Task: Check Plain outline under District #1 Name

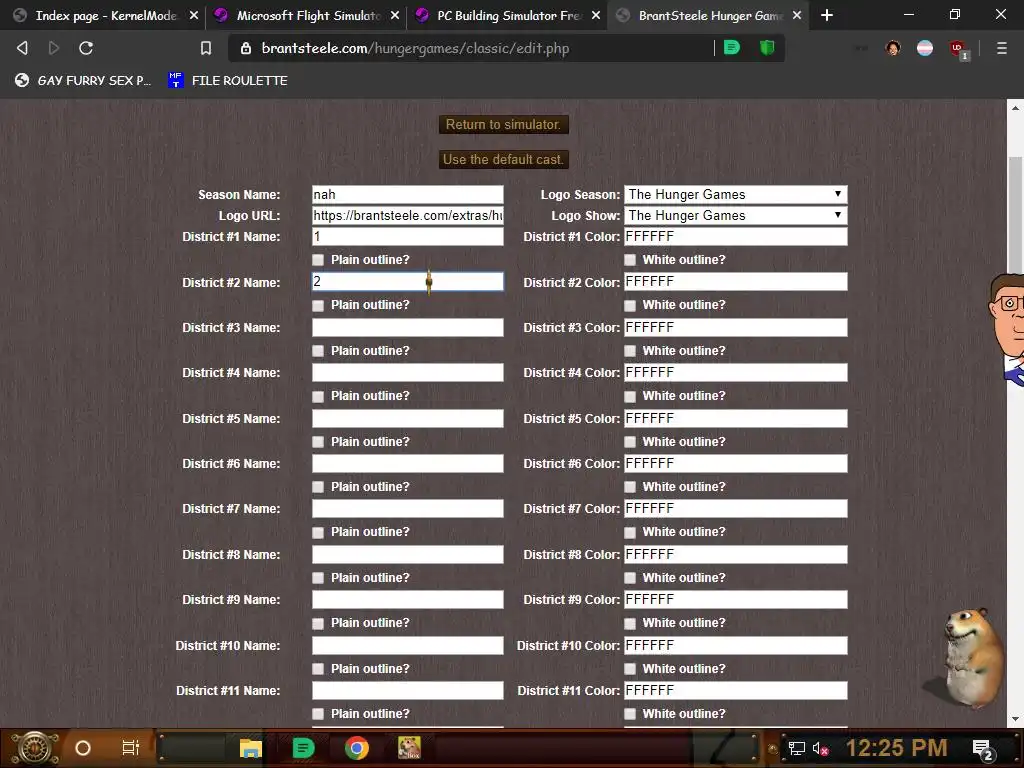Action: coord(318,260)
